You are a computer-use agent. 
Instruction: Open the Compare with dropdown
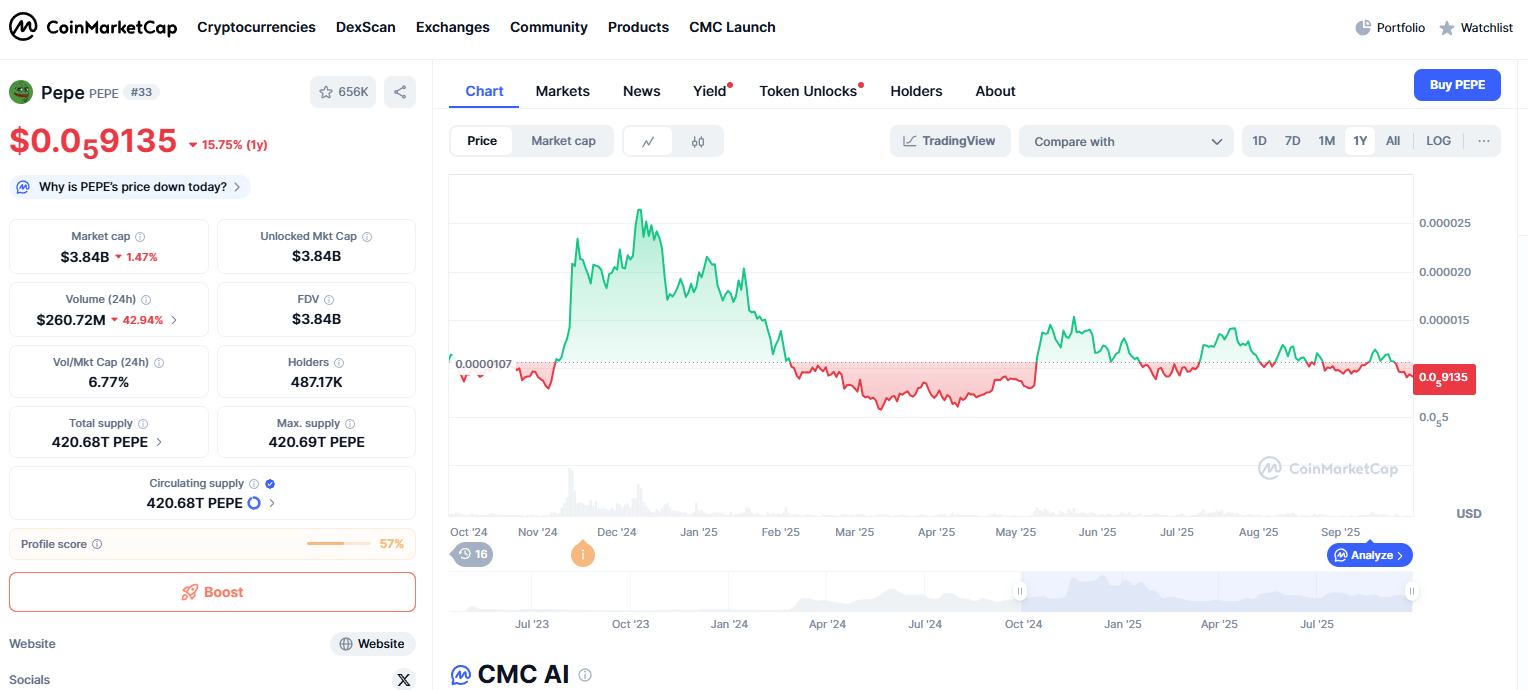tap(1127, 142)
